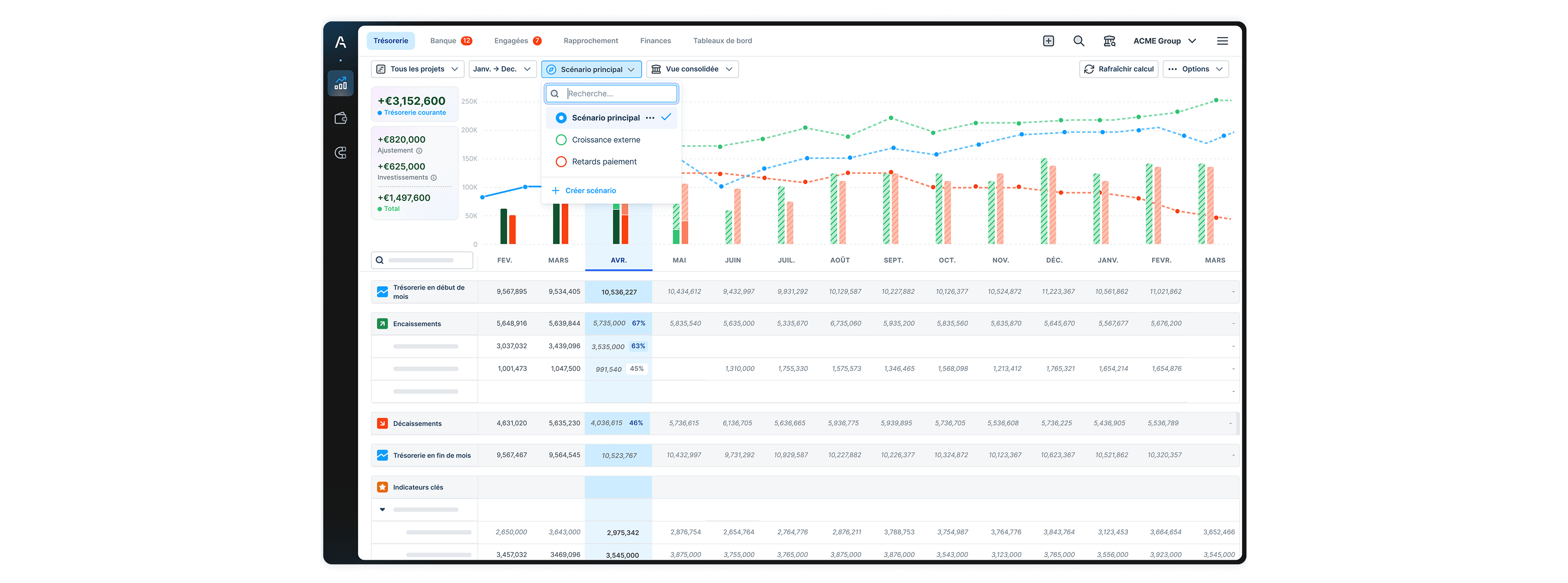Click the Rafraîchir calcul button
The width and height of the screenshot is (1568, 583).
1118,69
